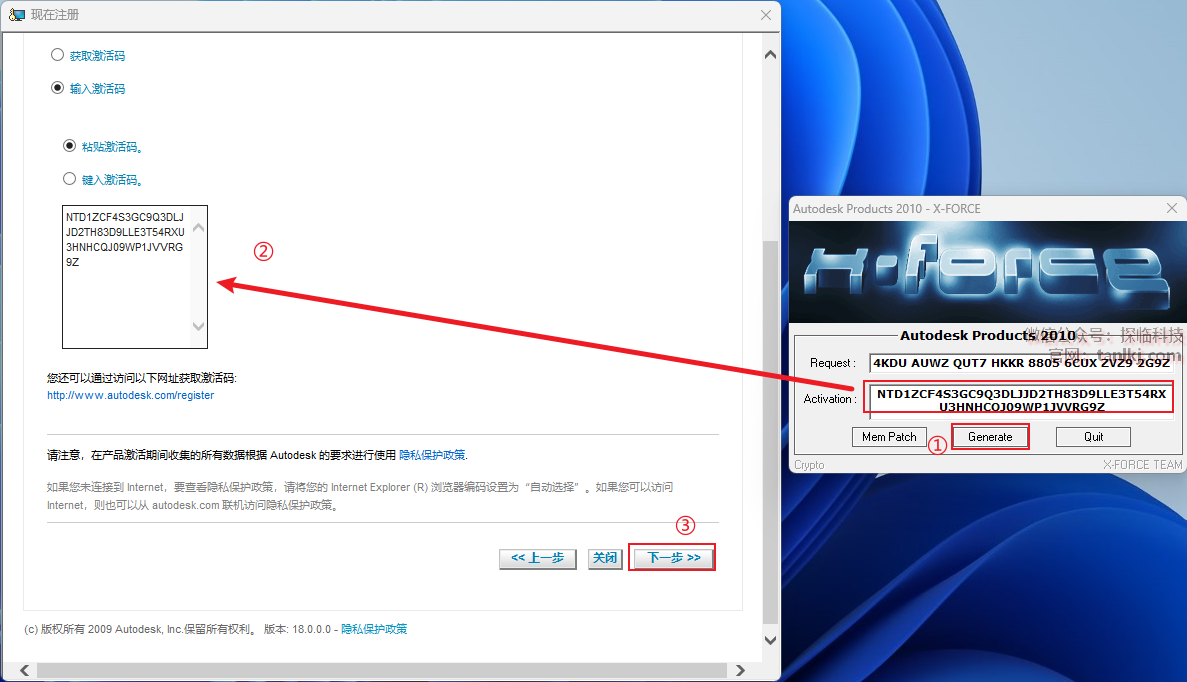Go back with the << 上一步 button
Screen dimensions: 1187x682
(x=537, y=559)
